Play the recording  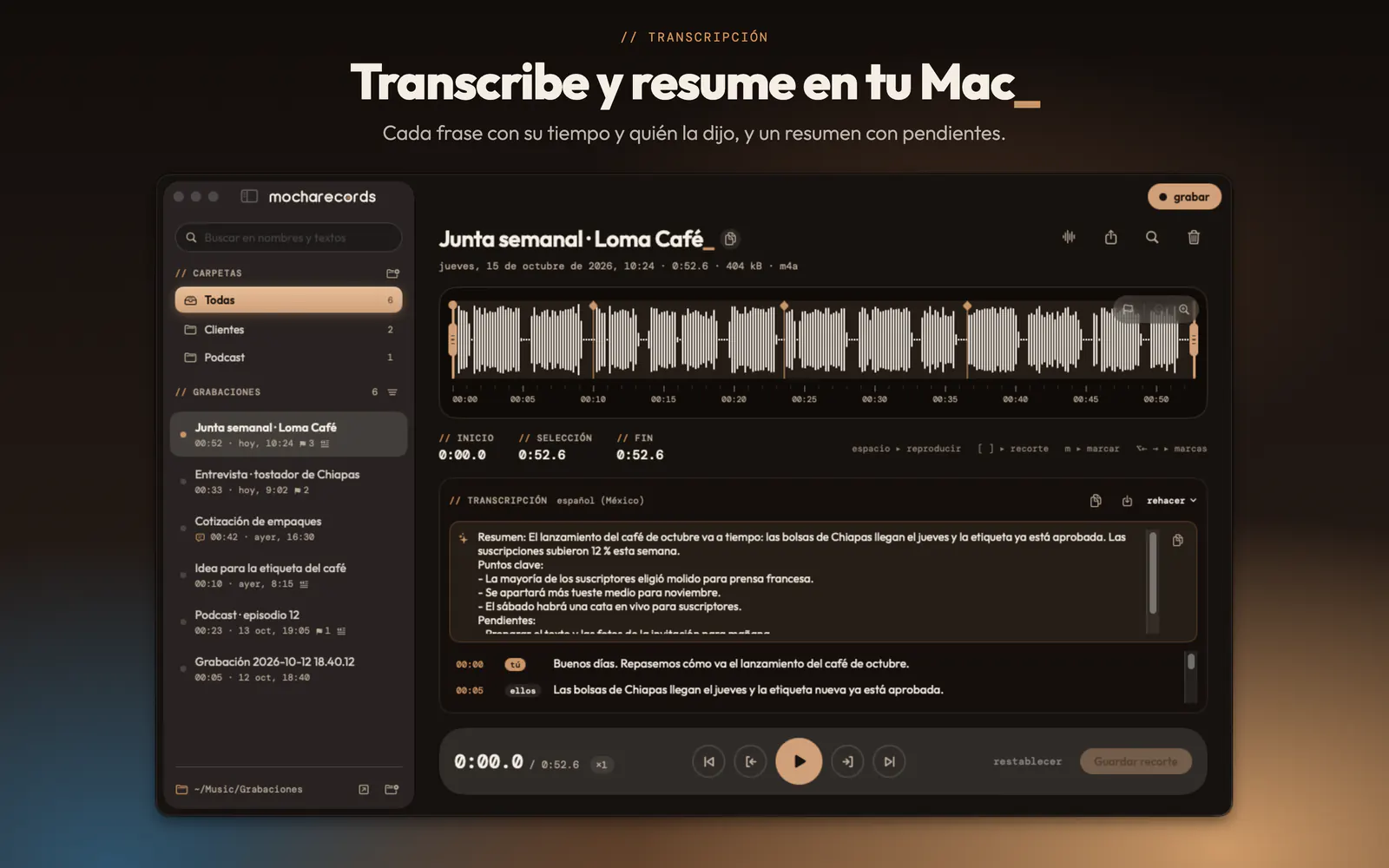pyautogui.click(x=799, y=761)
